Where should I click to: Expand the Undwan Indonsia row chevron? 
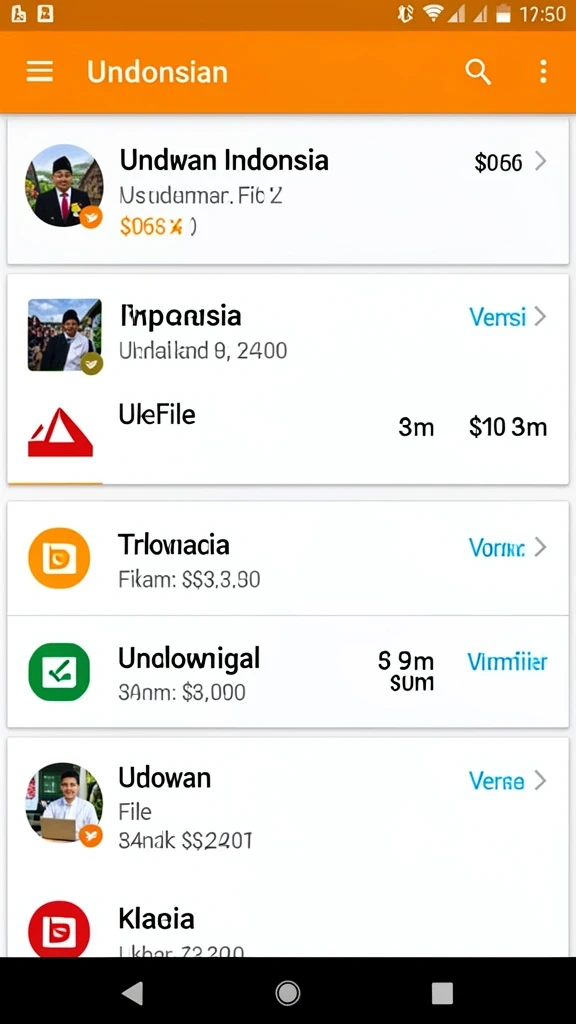click(x=540, y=161)
